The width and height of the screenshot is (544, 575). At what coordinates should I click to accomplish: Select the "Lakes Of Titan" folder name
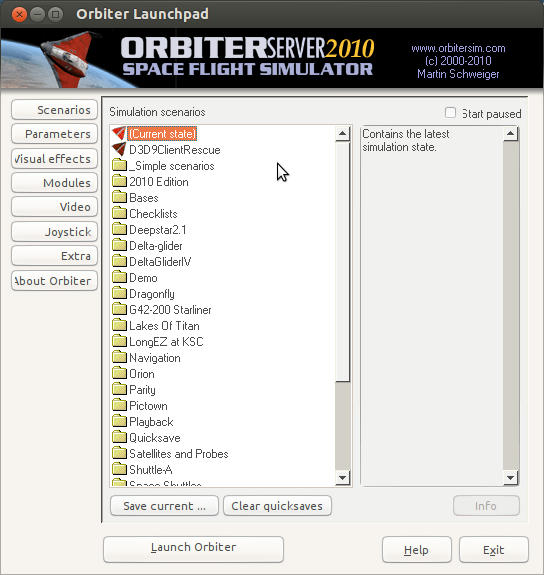(164, 326)
